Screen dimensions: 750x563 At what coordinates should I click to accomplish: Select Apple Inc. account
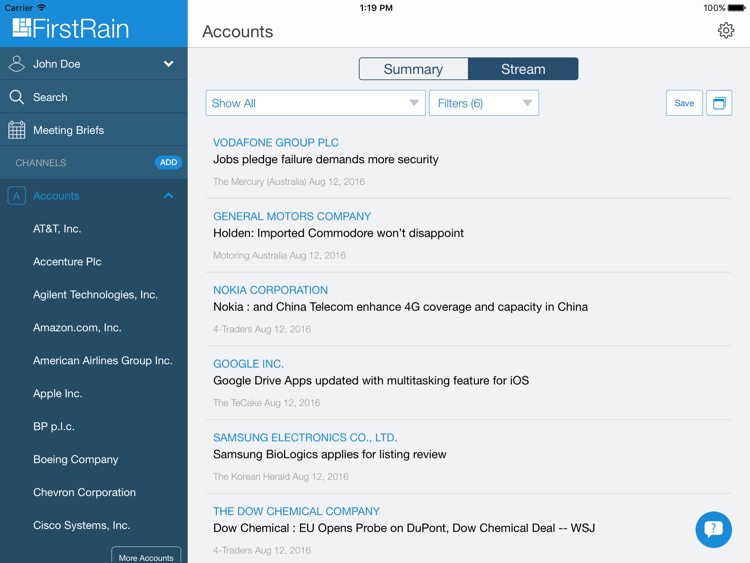pos(57,394)
